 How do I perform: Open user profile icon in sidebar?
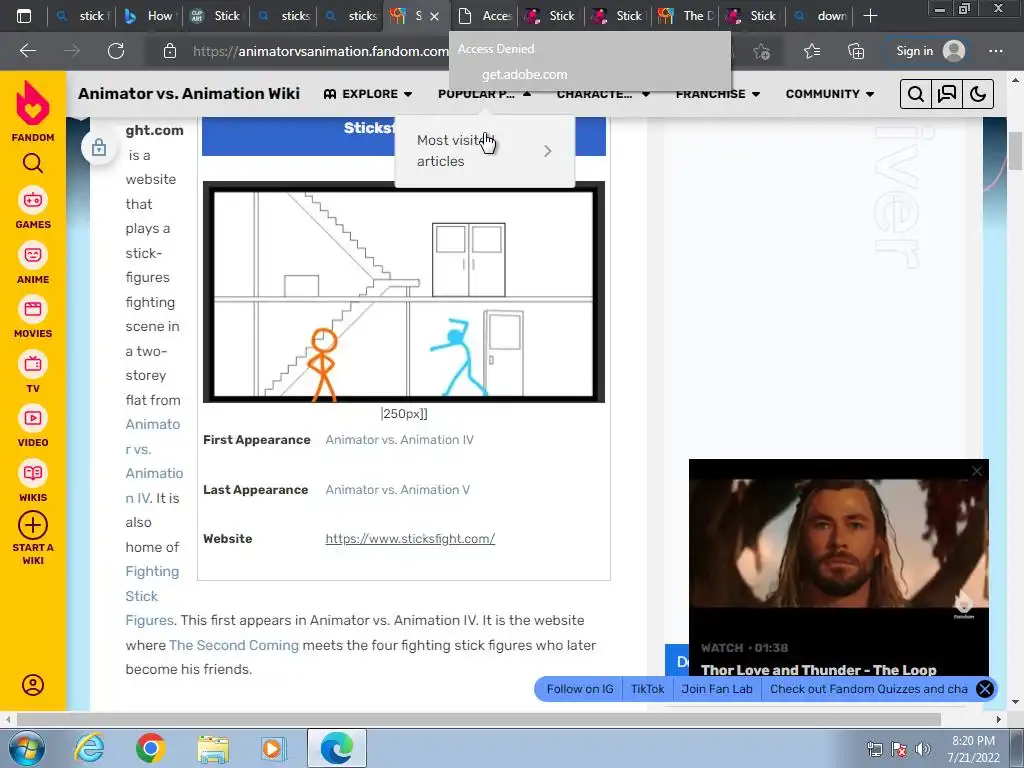(33, 684)
